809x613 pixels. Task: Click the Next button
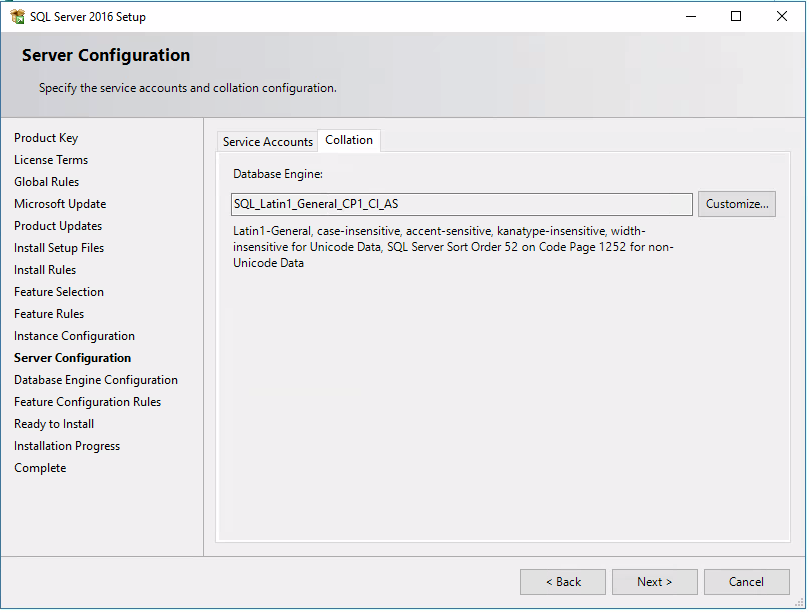pyautogui.click(x=654, y=582)
